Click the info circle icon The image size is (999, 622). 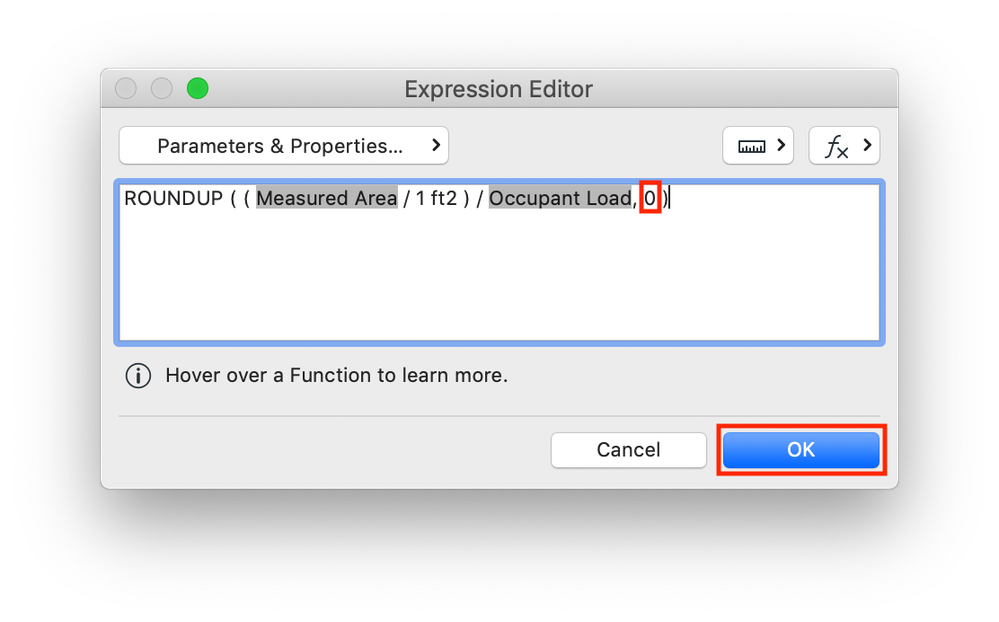[138, 376]
